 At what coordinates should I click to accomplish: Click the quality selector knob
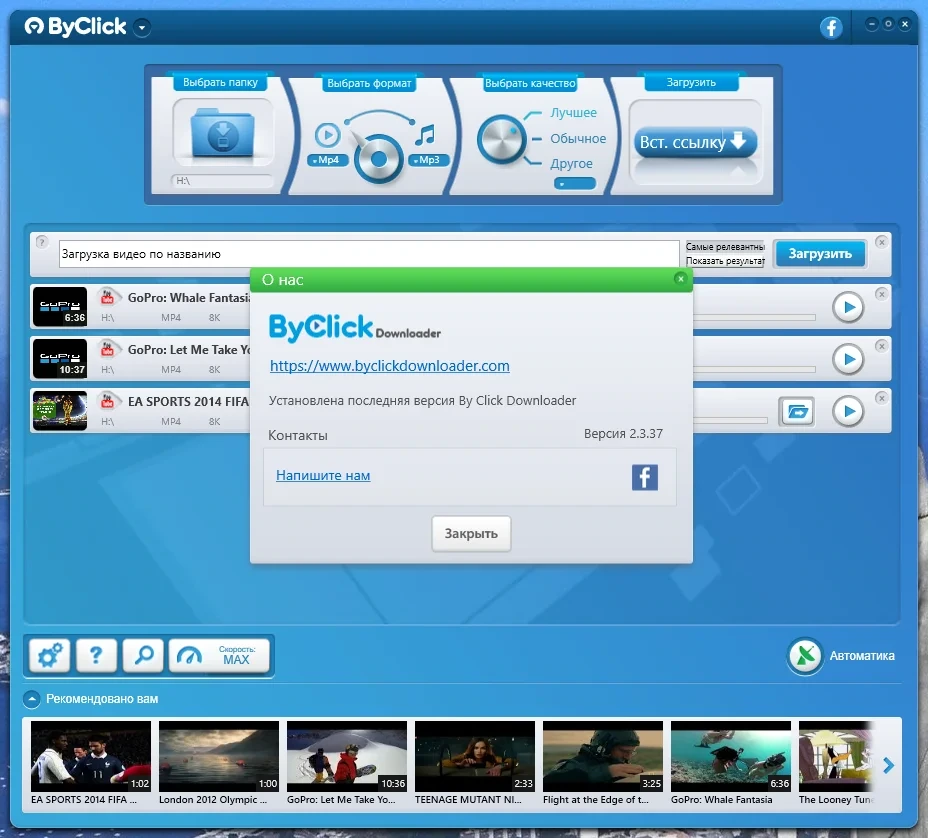pos(501,140)
